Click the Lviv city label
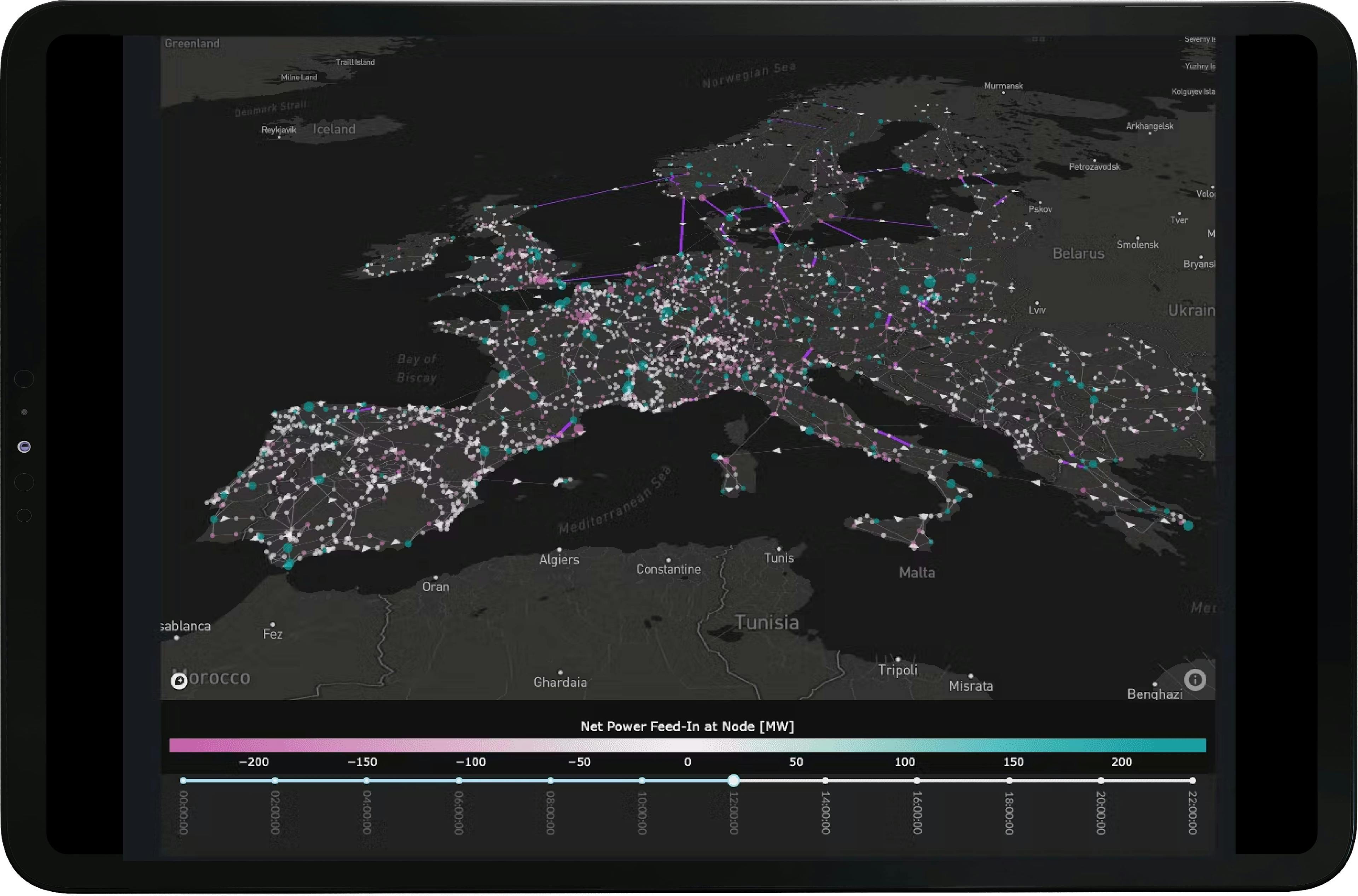This screenshot has width=1358, height=896. 1037,310
